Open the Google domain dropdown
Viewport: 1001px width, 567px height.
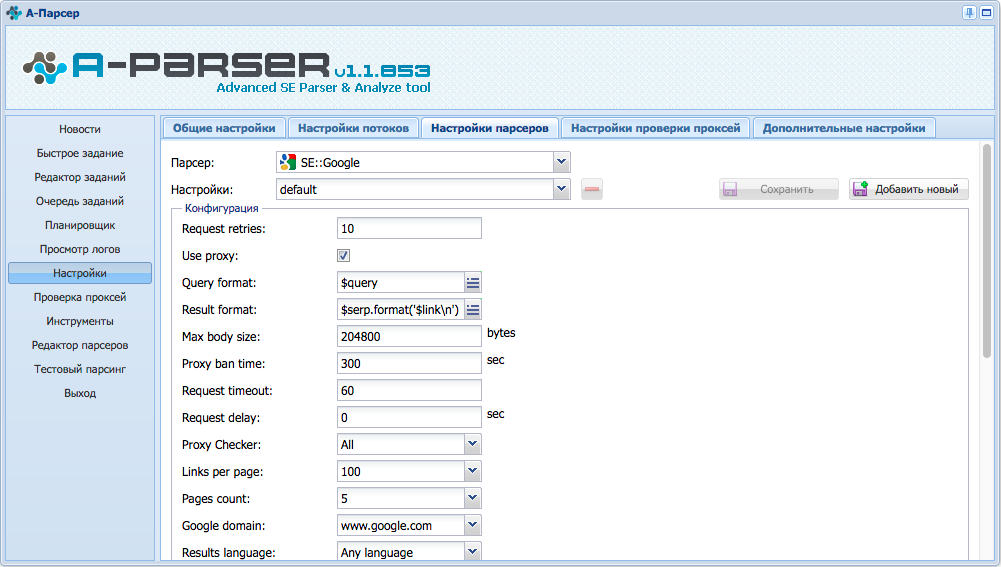point(472,525)
